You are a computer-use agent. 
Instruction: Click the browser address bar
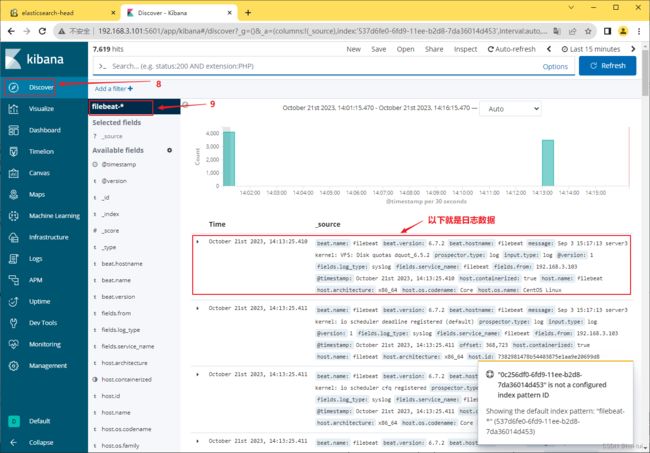(322, 31)
